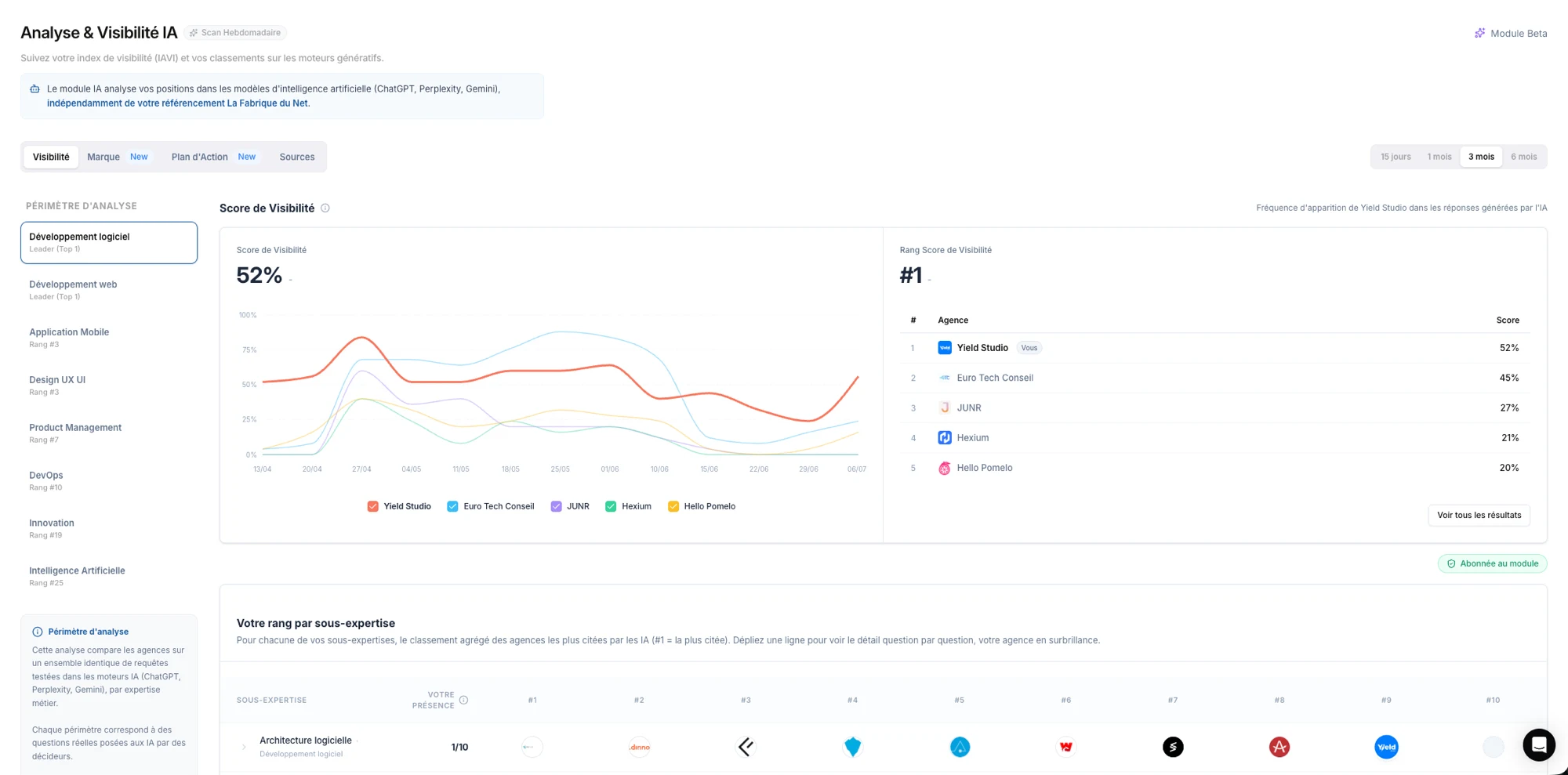
Task: Click the 06/07 date on the chart axis
Action: [x=857, y=469]
